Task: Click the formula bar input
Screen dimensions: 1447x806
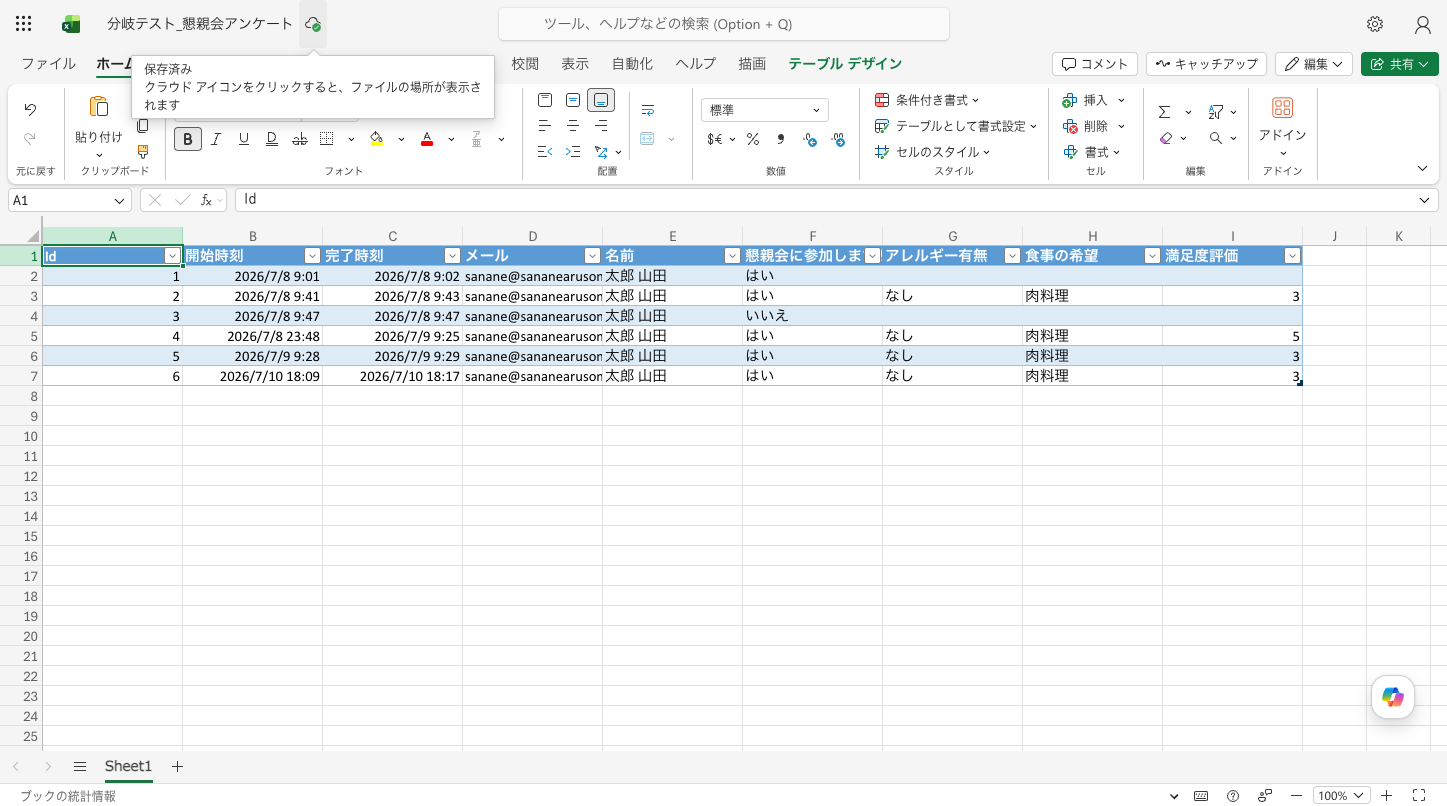Action: tap(825, 200)
